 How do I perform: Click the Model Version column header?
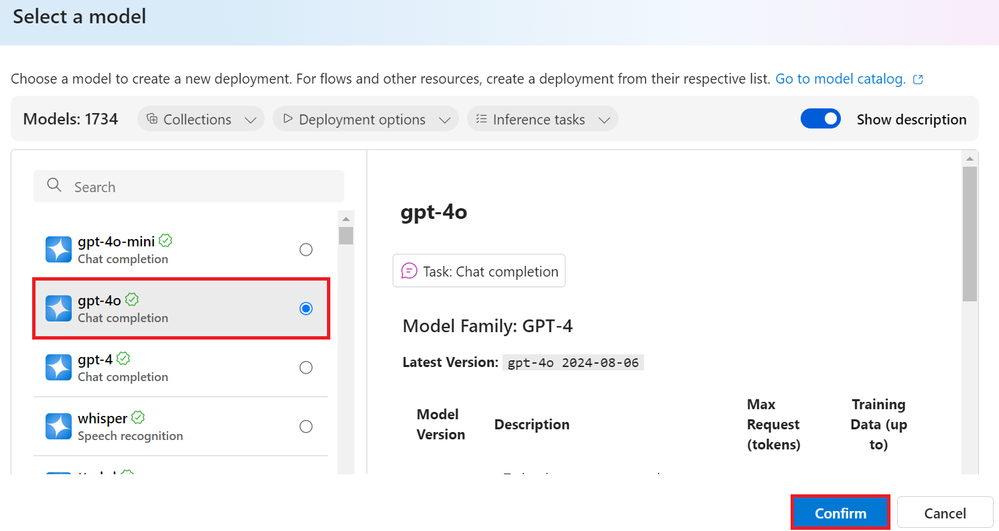point(441,425)
